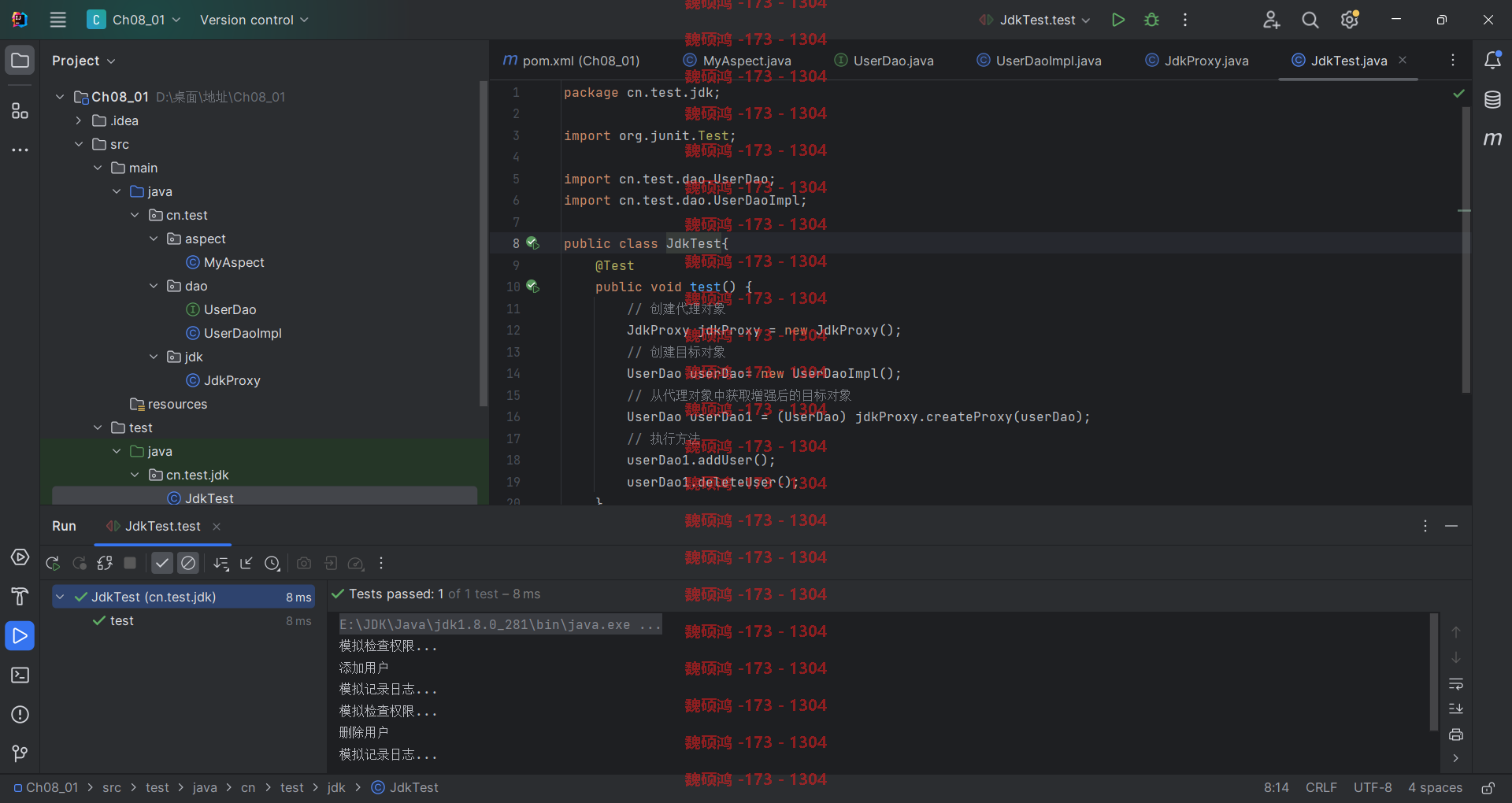Viewport: 1512px width, 803px height.
Task: Open test history clock icon
Action: 272,564
